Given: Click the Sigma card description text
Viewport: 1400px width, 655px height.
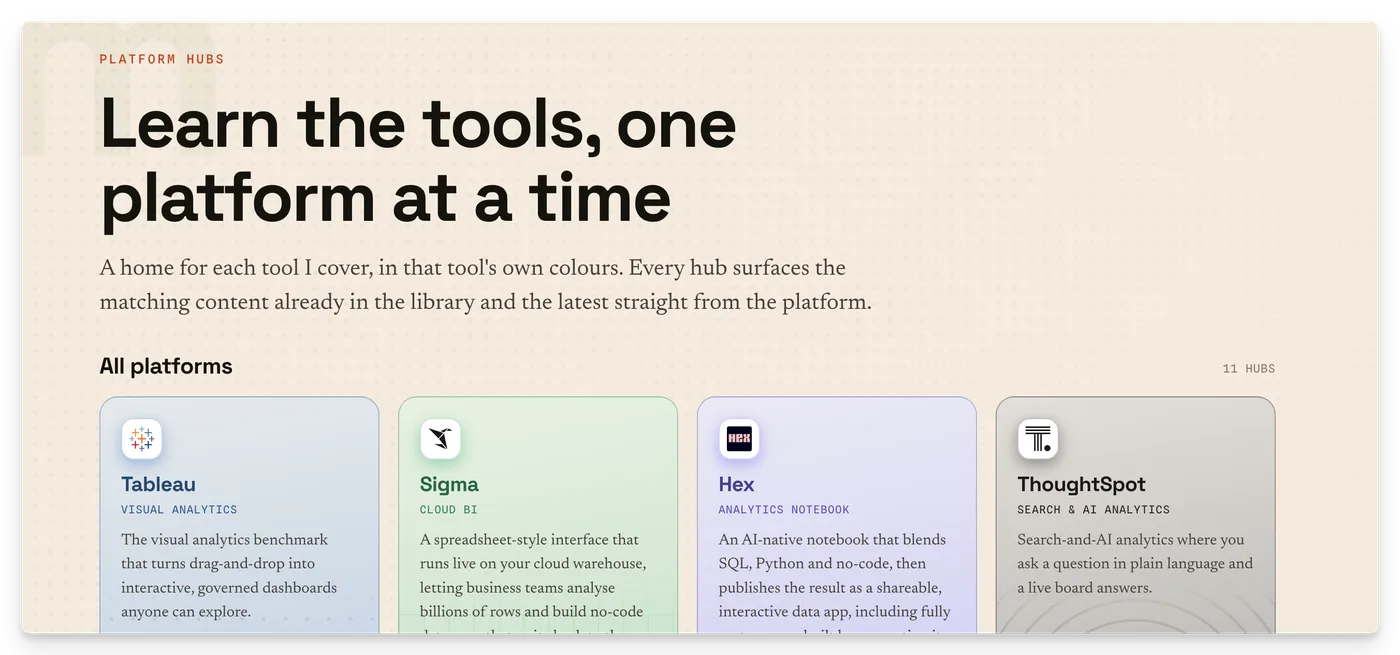Looking at the screenshot, I should (533, 582).
